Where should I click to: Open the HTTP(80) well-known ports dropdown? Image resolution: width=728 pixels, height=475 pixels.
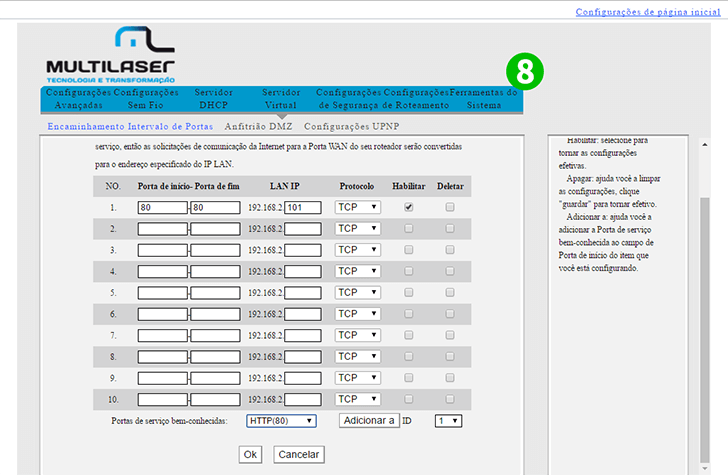coord(281,421)
